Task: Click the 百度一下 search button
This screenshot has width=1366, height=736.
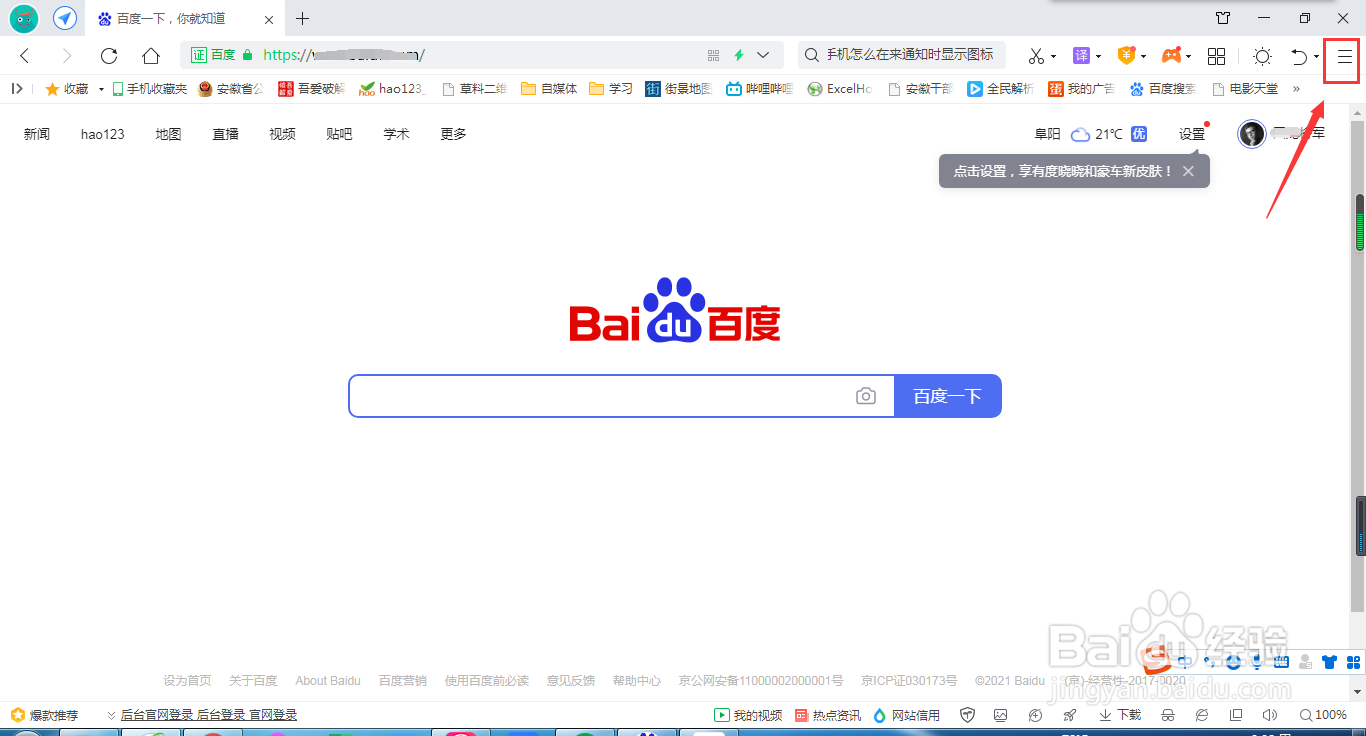Action: tap(948, 396)
